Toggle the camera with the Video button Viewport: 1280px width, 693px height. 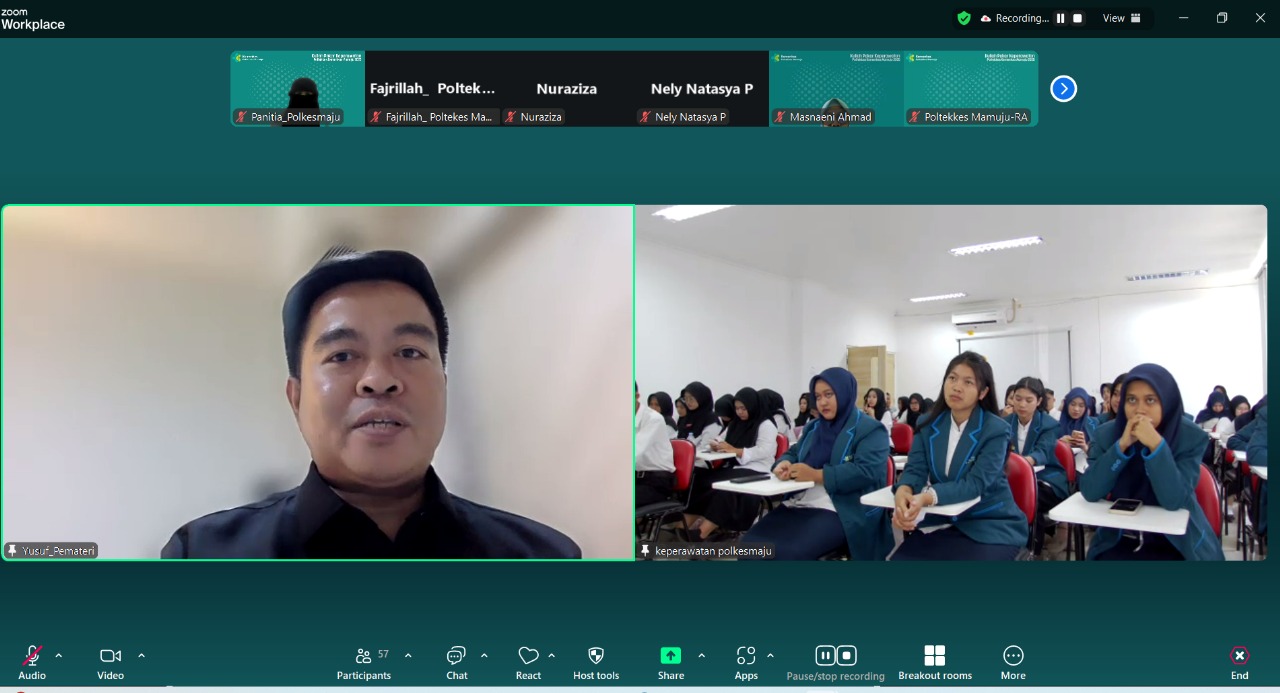110,656
